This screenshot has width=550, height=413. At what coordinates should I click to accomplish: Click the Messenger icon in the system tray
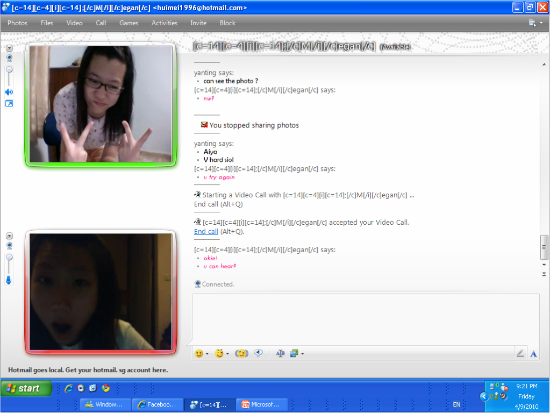[x=504, y=387]
